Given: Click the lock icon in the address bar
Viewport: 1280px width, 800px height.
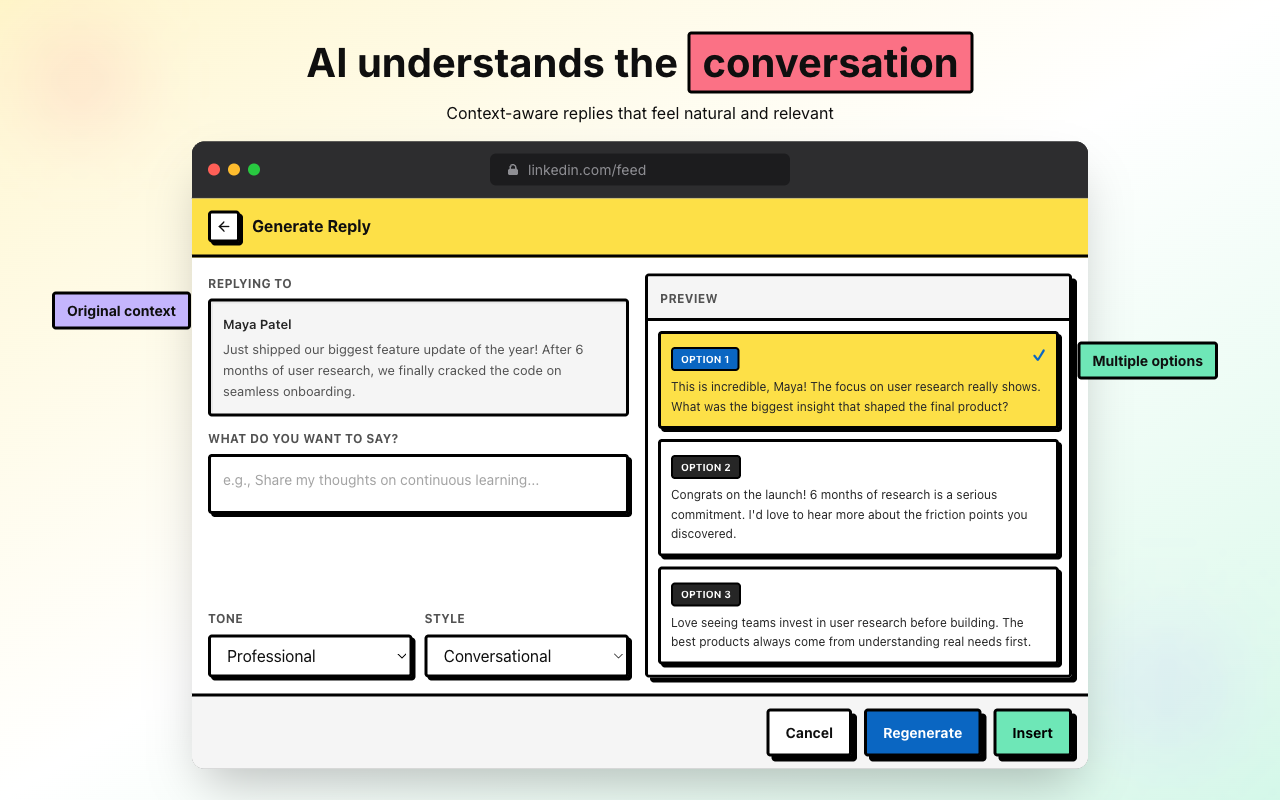Looking at the screenshot, I should tap(512, 169).
